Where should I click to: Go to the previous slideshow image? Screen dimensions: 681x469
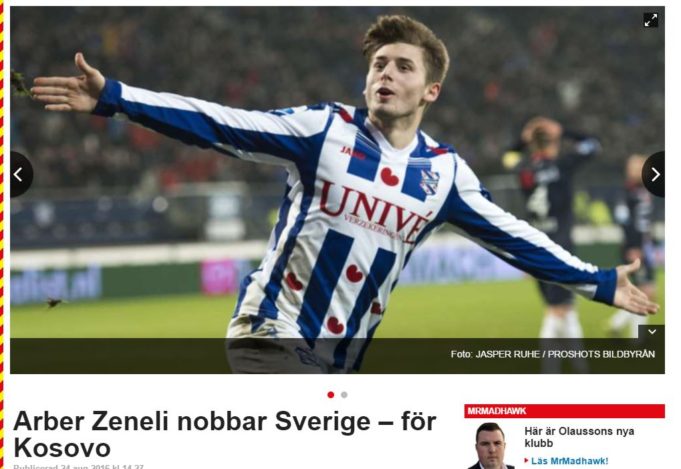tap(20, 175)
